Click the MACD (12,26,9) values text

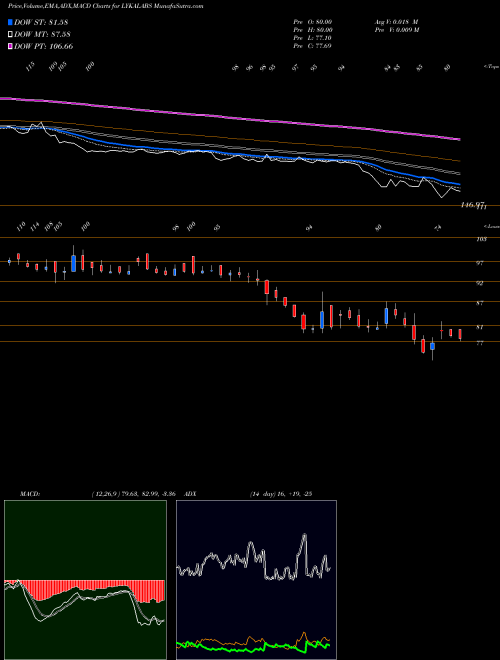coord(133,494)
